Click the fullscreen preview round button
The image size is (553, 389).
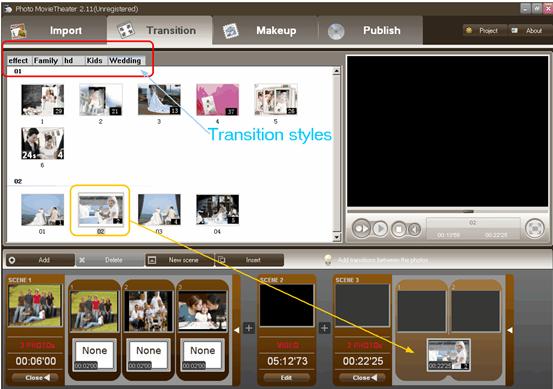(535, 229)
